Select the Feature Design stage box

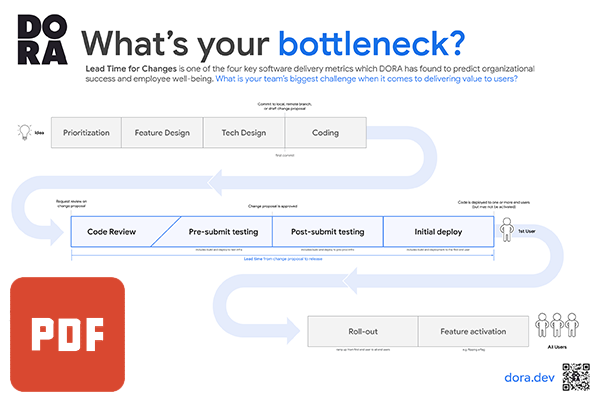[162, 132]
